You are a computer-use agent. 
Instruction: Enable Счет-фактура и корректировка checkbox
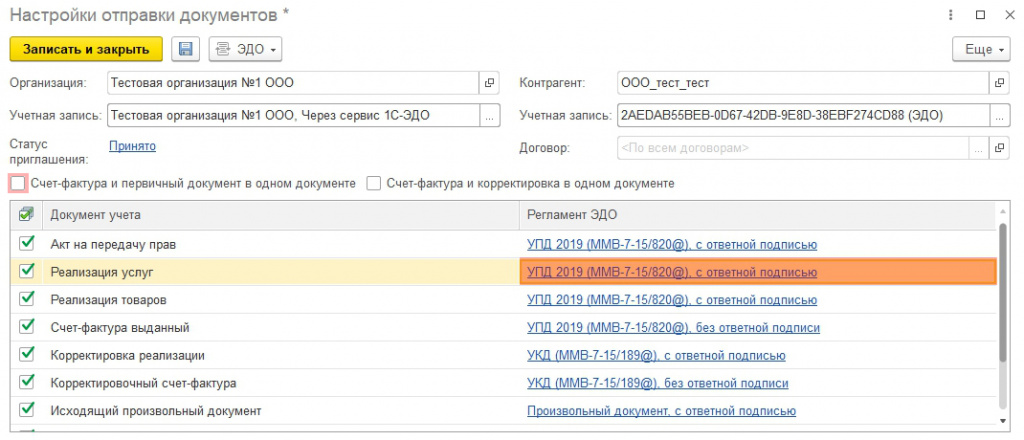[x=374, y=183]
